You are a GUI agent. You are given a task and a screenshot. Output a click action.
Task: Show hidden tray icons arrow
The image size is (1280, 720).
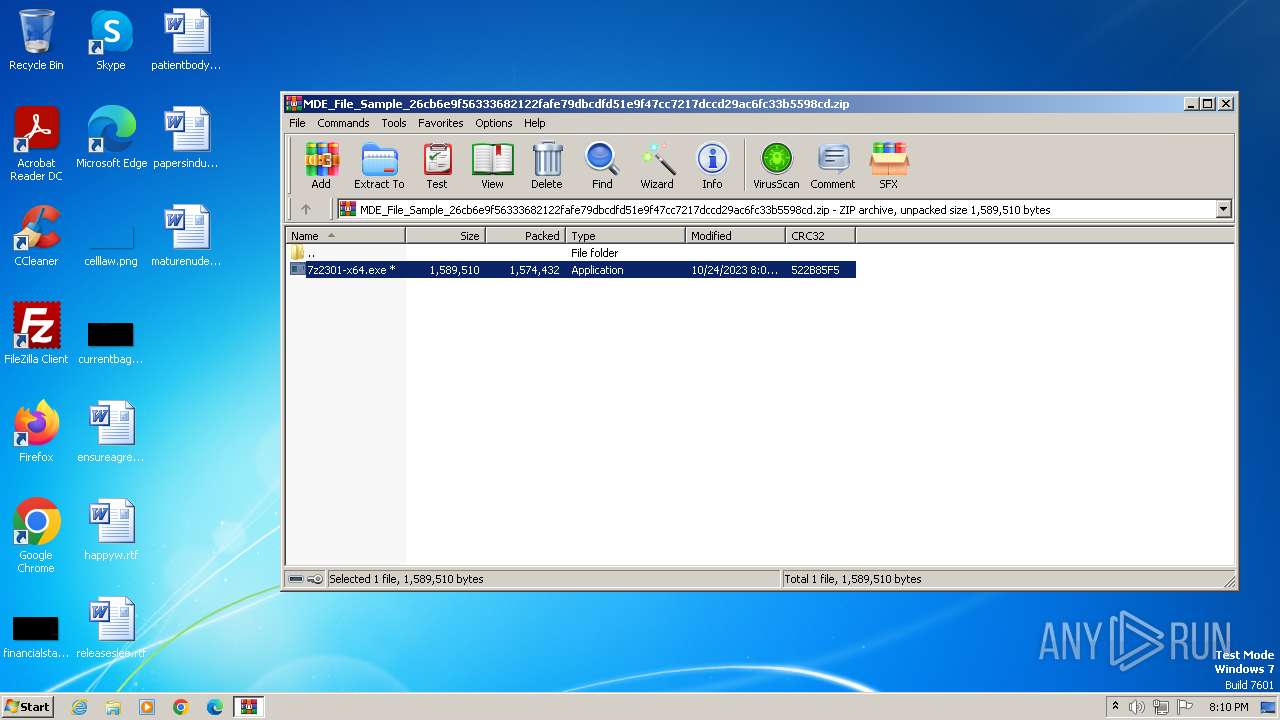click(1115, 707)
